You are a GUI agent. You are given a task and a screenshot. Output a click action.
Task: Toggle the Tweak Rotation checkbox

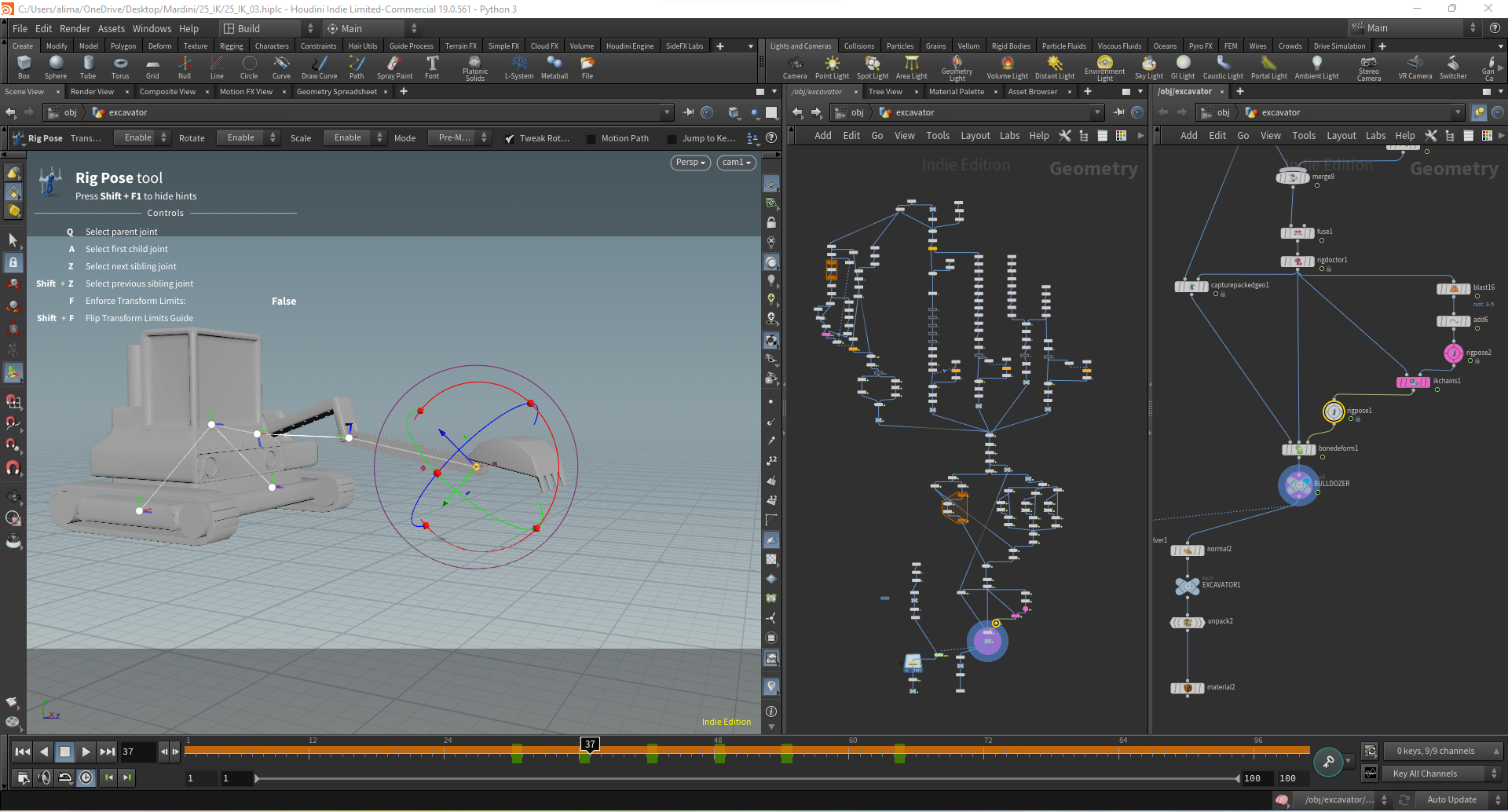[x=510, y=138]
